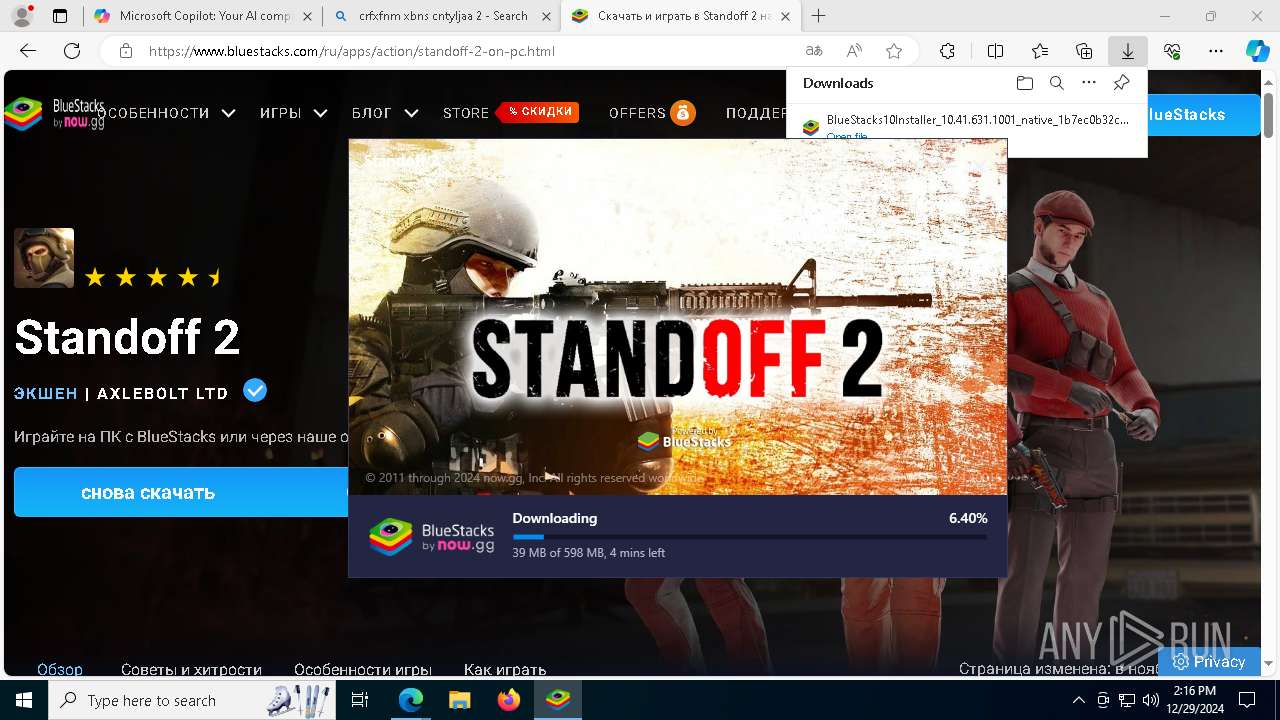
Task: Open the Как играть tab
Action: (x=505, y=669)
